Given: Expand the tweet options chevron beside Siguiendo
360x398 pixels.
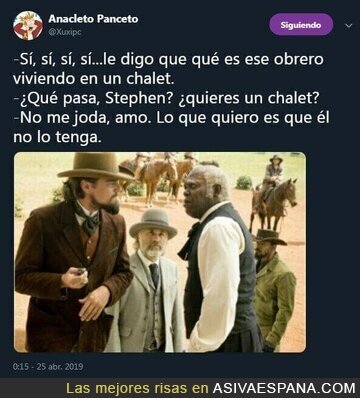Looking at the screenshot, I should coord(349,26).
